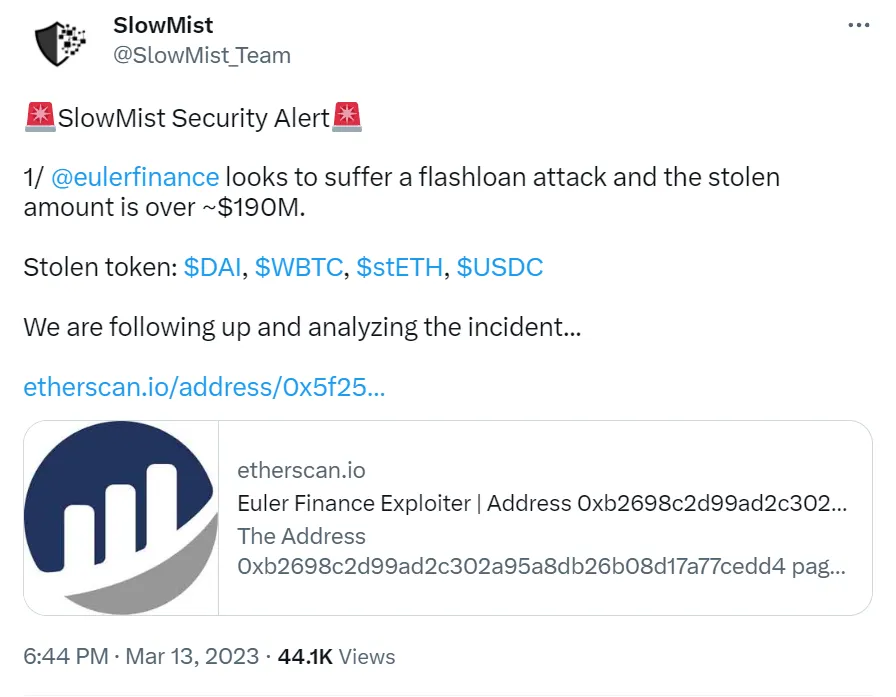Open the SlowMist display name profile
This screenshot has height=697, width=896.
[x=163, y=25]
